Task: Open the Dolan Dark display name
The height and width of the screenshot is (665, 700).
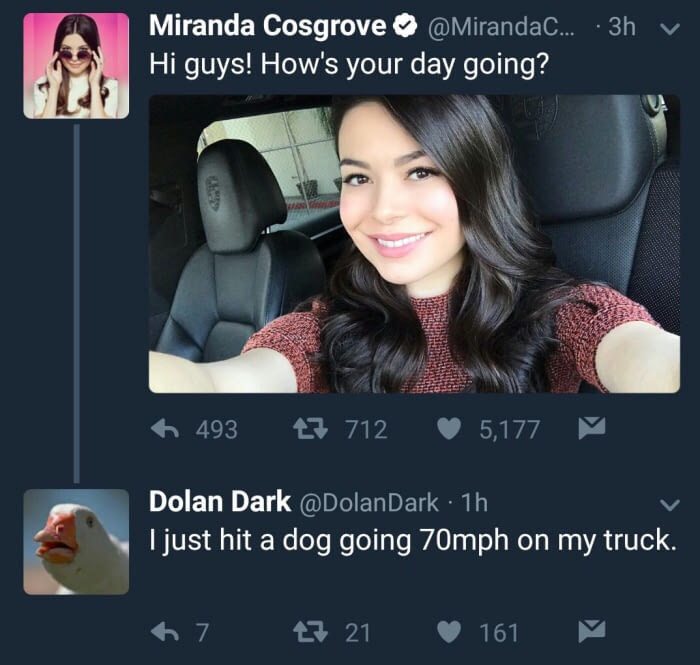Action: pos(220,501)
